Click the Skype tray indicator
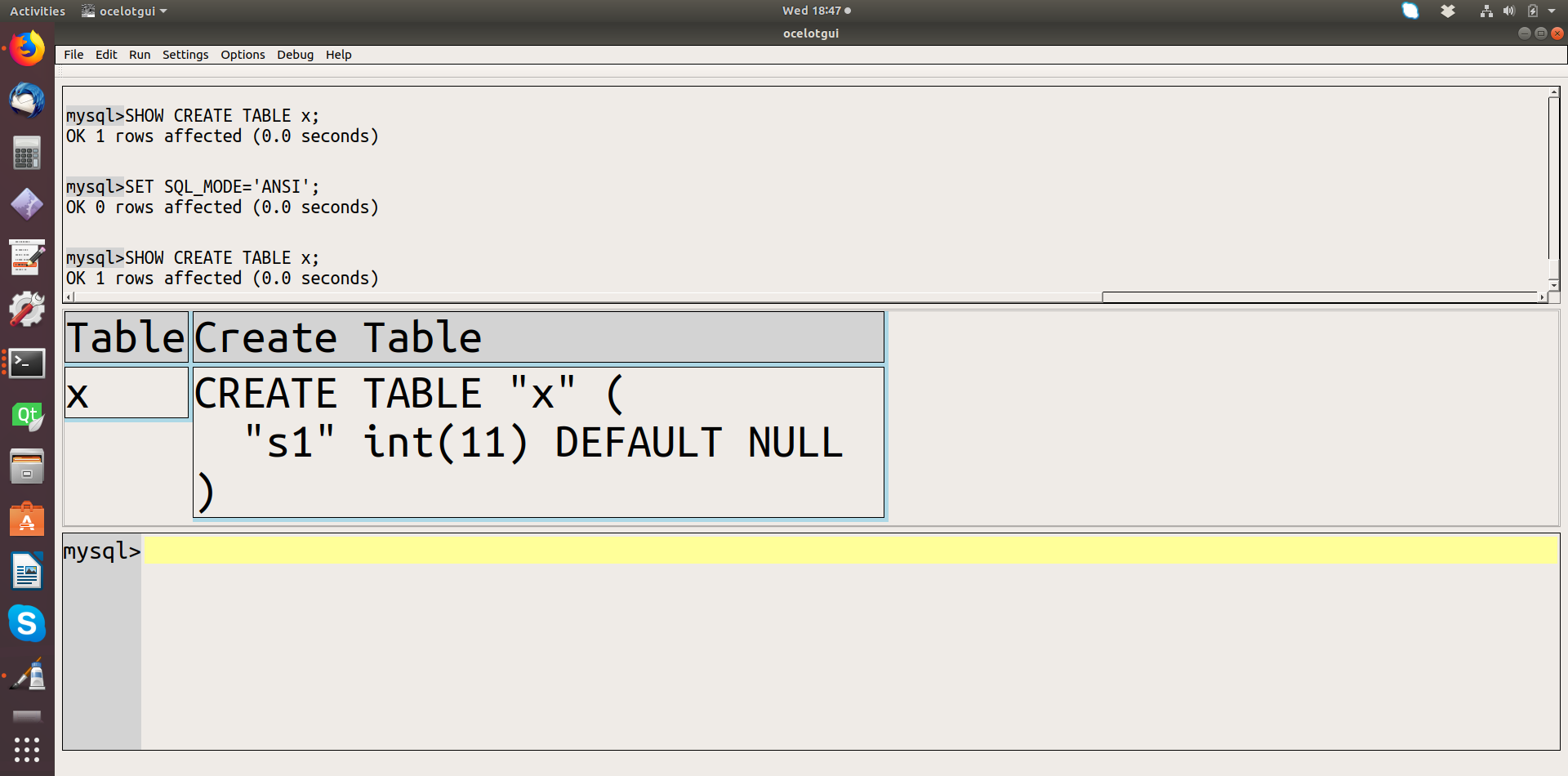The height and width of the screenshot is (776, 1568). (1410, 11)
